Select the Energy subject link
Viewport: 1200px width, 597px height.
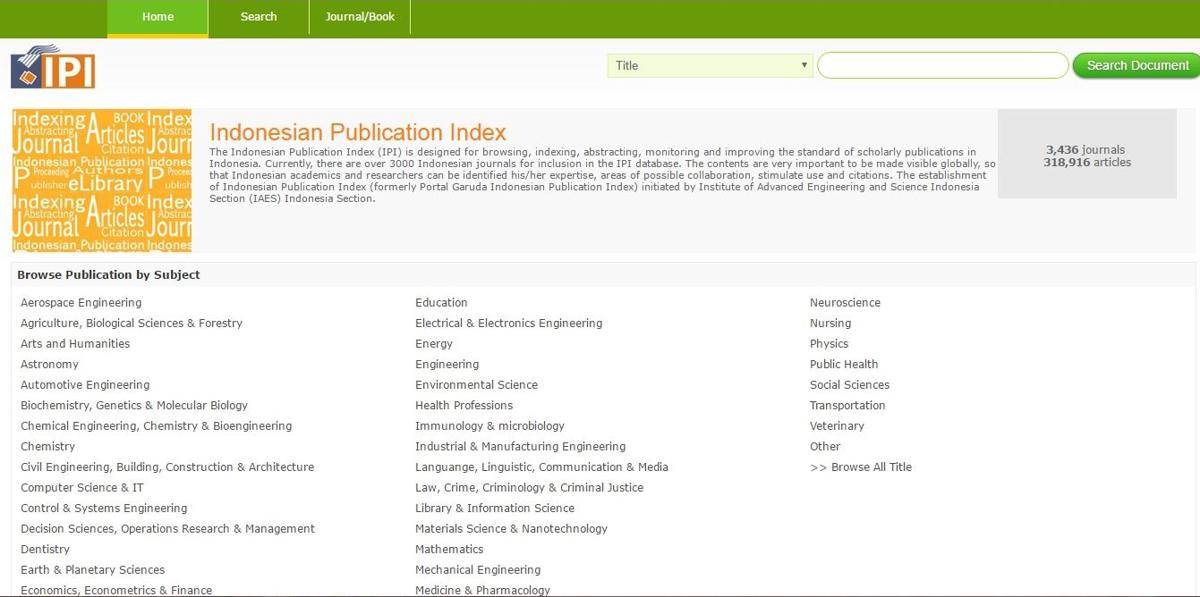point(434,344)
